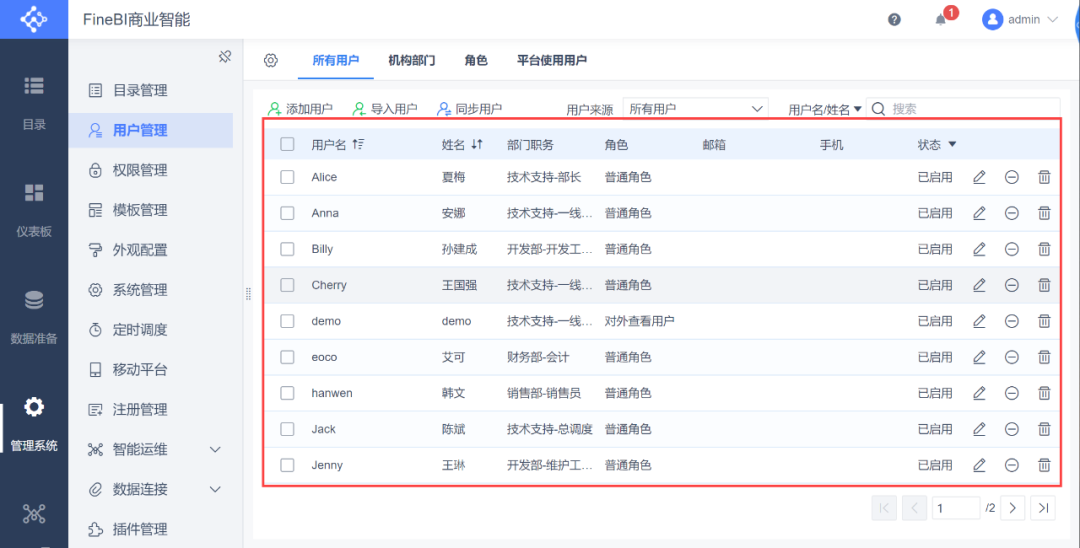Disable user Alice with minus icon
This screenshot has width=1080, height=548.
pyautogui.click(x=1012, y=177)
